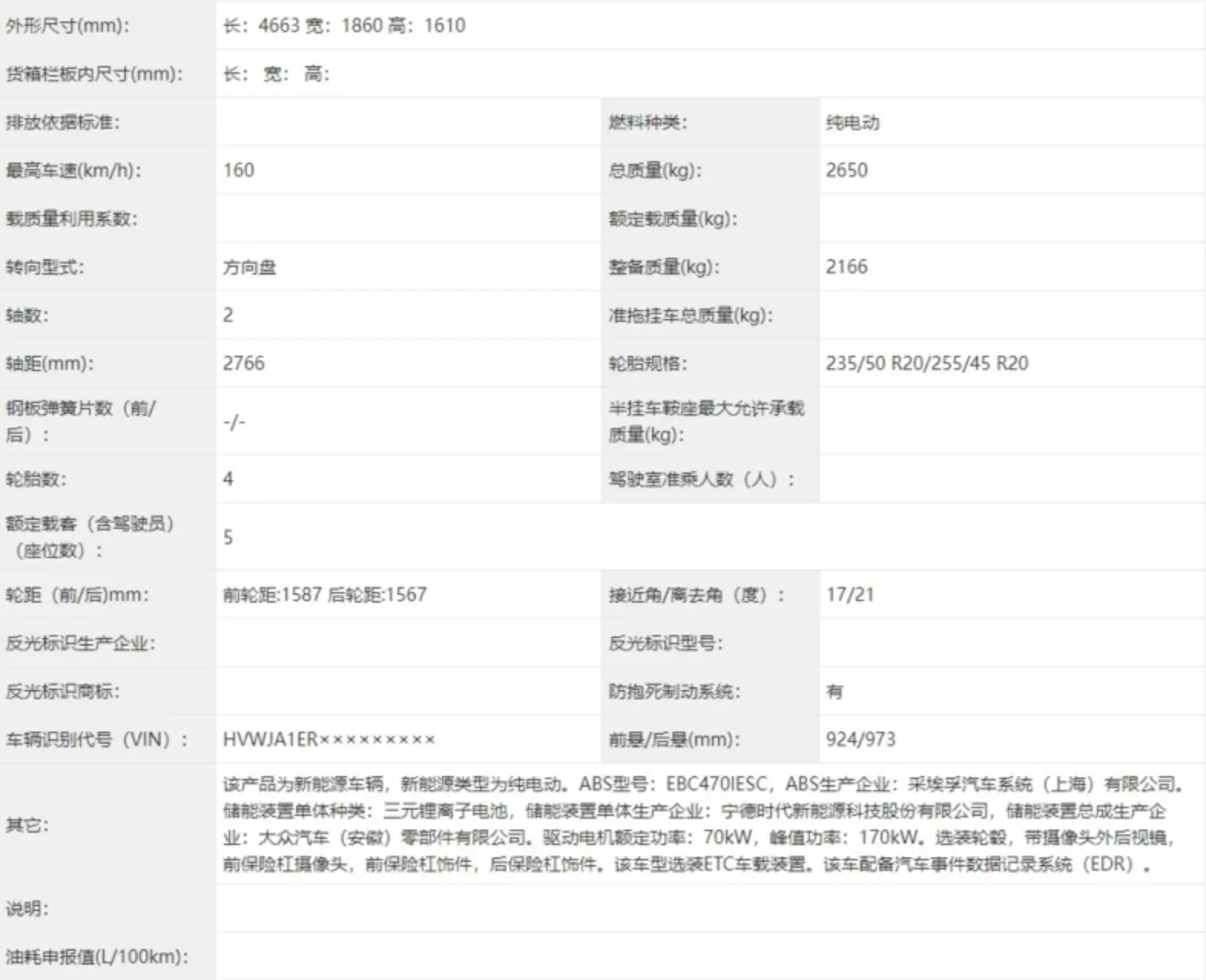The image size is (1206, 980).
Task: Click the 轮胎数 label
Action: (36, 479)
